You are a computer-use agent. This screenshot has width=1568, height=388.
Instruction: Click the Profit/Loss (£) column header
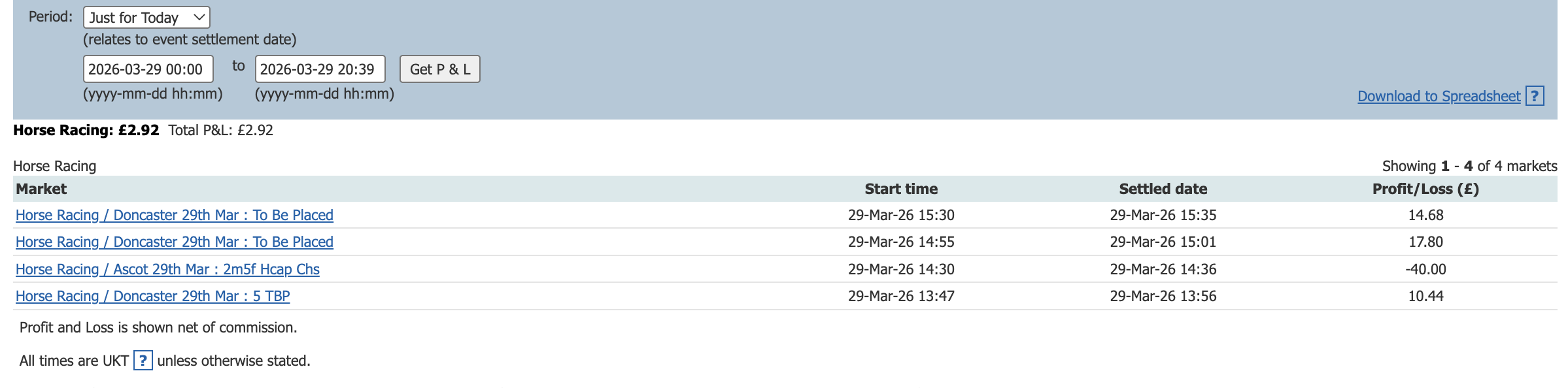pyautogui.click(x=1425, y=189)
